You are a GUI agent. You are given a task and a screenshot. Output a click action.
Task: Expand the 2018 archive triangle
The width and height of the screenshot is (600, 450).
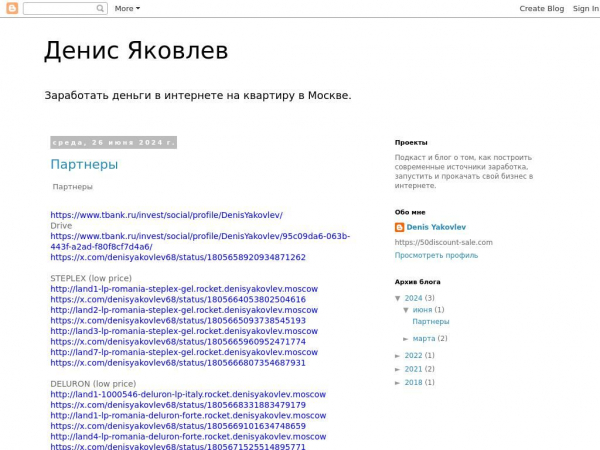398,383
